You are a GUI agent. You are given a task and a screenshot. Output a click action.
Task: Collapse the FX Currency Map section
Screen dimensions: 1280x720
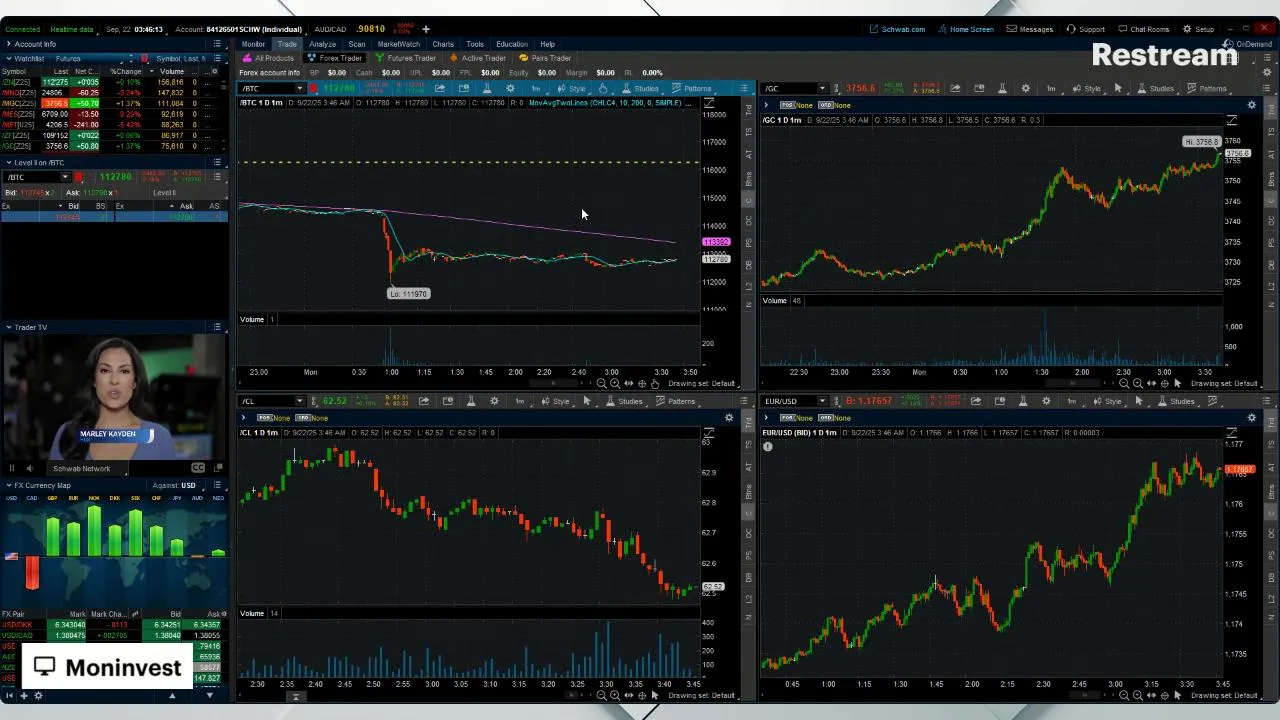9,485
